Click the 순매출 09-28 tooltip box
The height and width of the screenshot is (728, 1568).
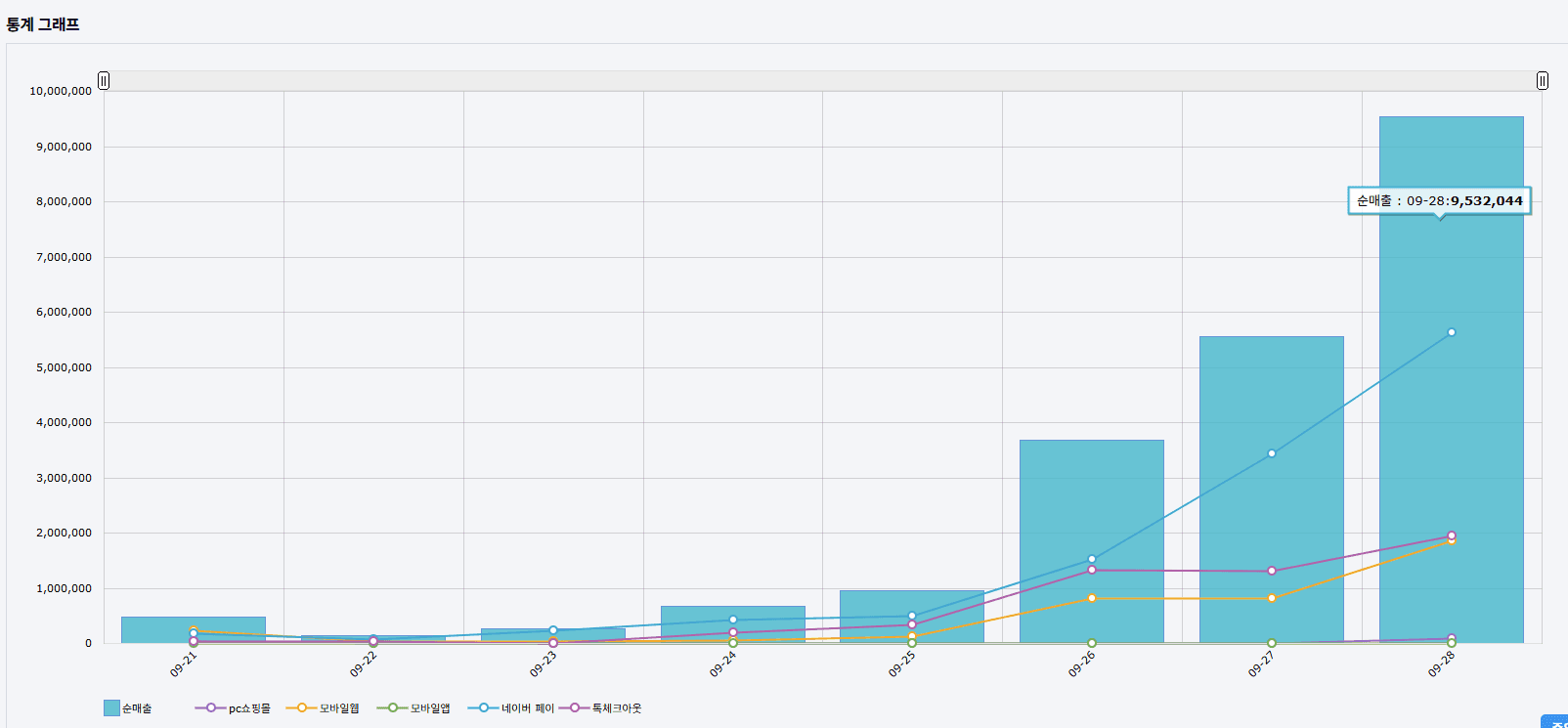click(x=1439, y=200)
